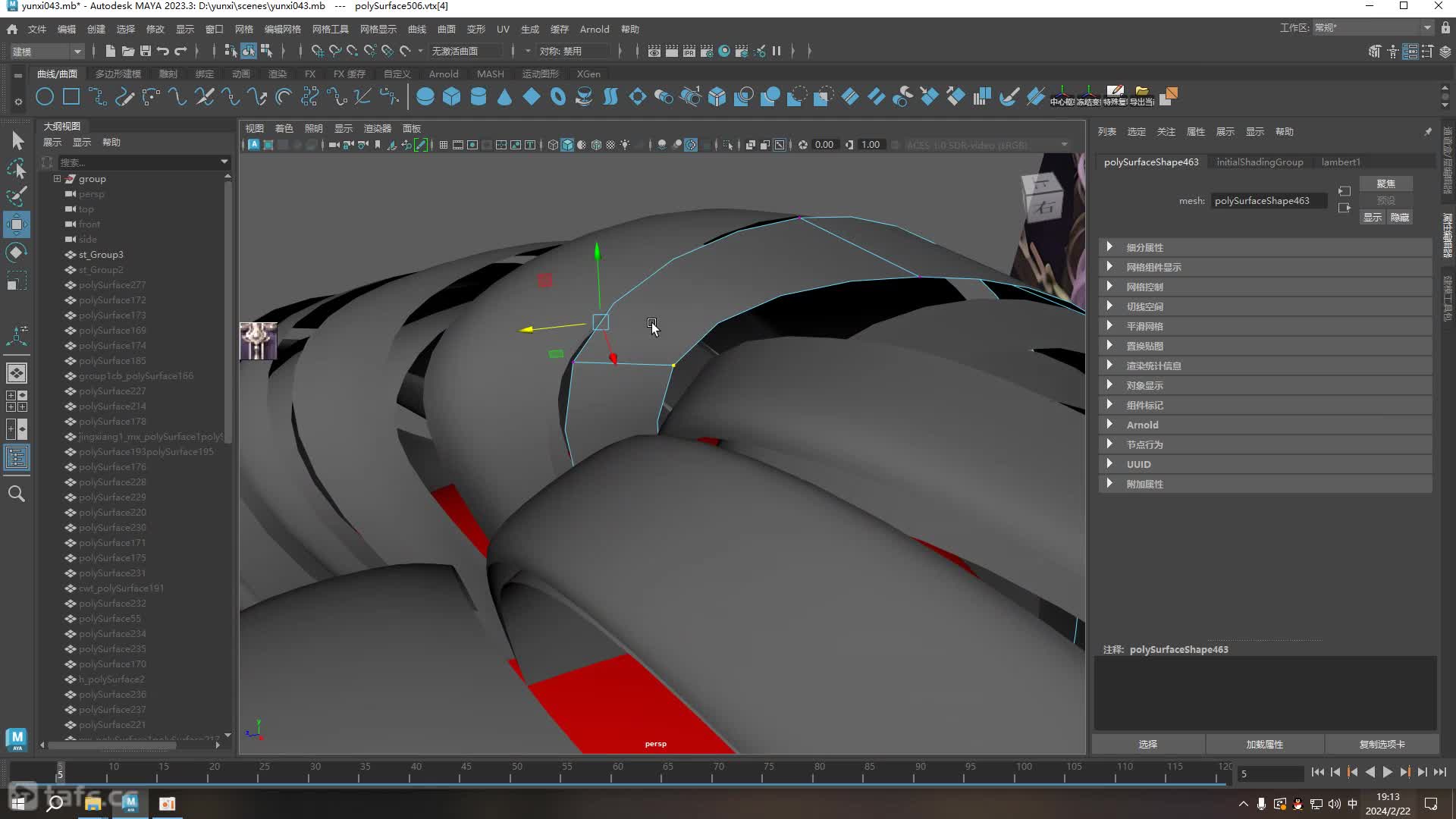Select the arrow selection tool

coord(17,140)
